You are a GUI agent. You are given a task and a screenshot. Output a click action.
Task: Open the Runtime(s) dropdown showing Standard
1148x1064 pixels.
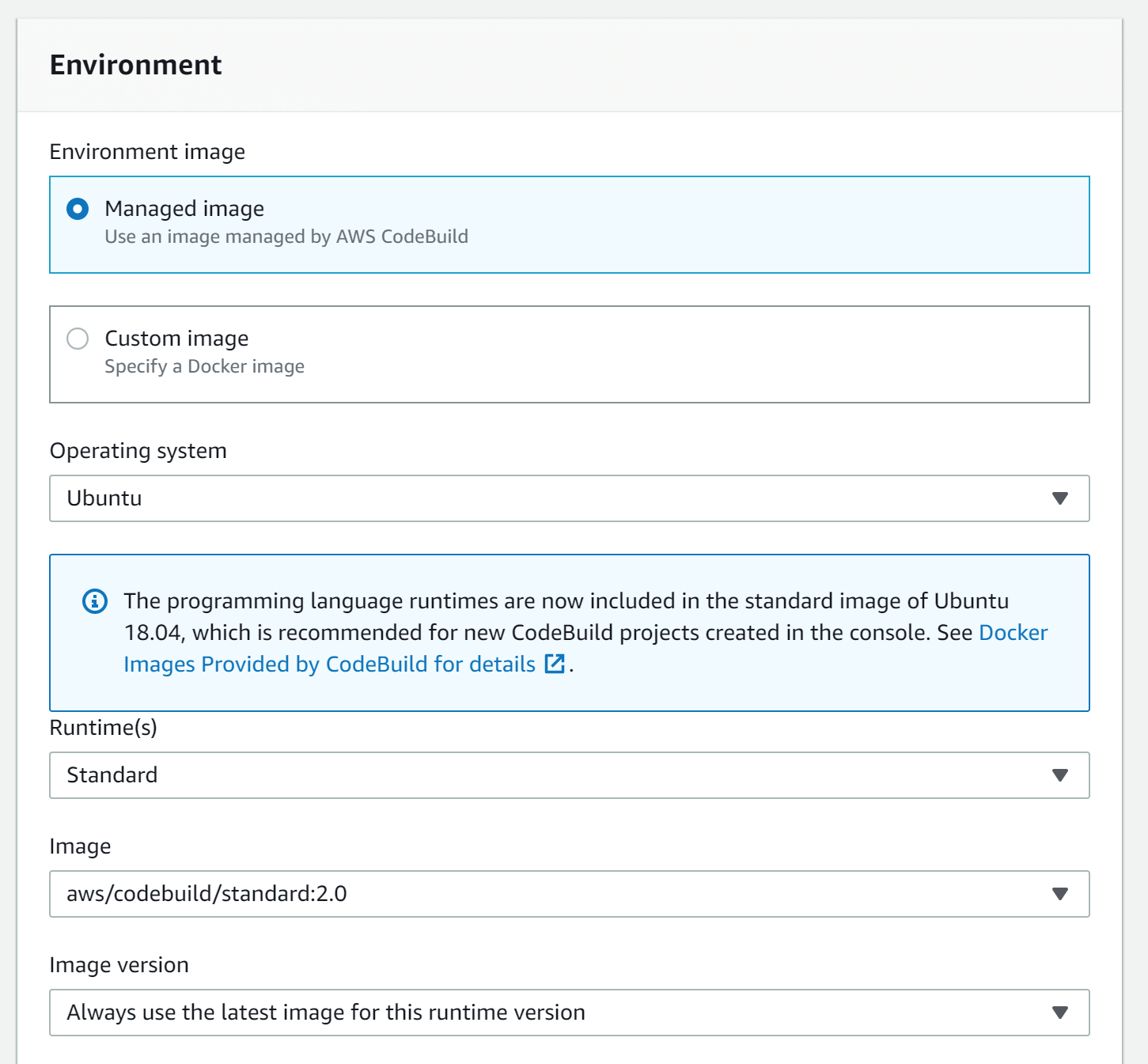[570, 775]
